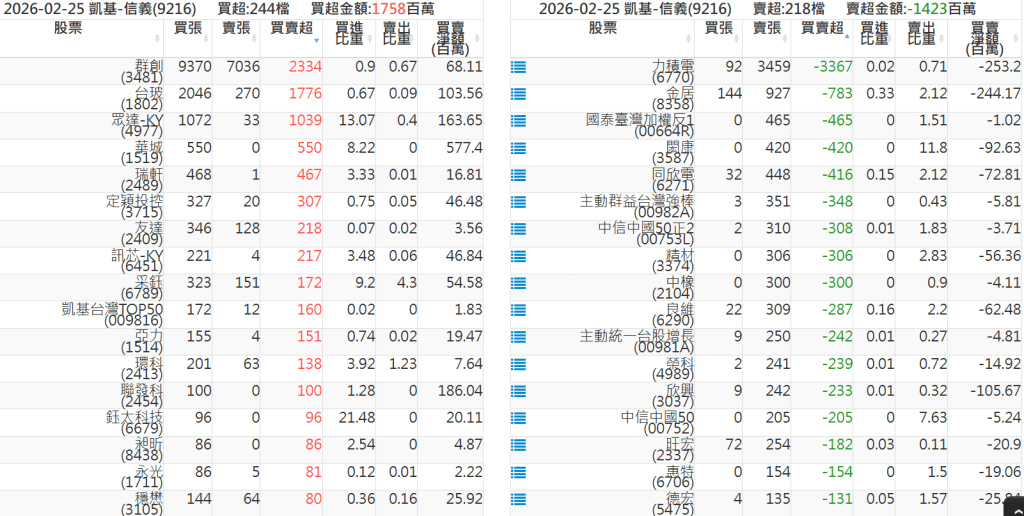1024x516 pixels.
Task: Sort left table by 買張 column header
Action: pos(188,29)
